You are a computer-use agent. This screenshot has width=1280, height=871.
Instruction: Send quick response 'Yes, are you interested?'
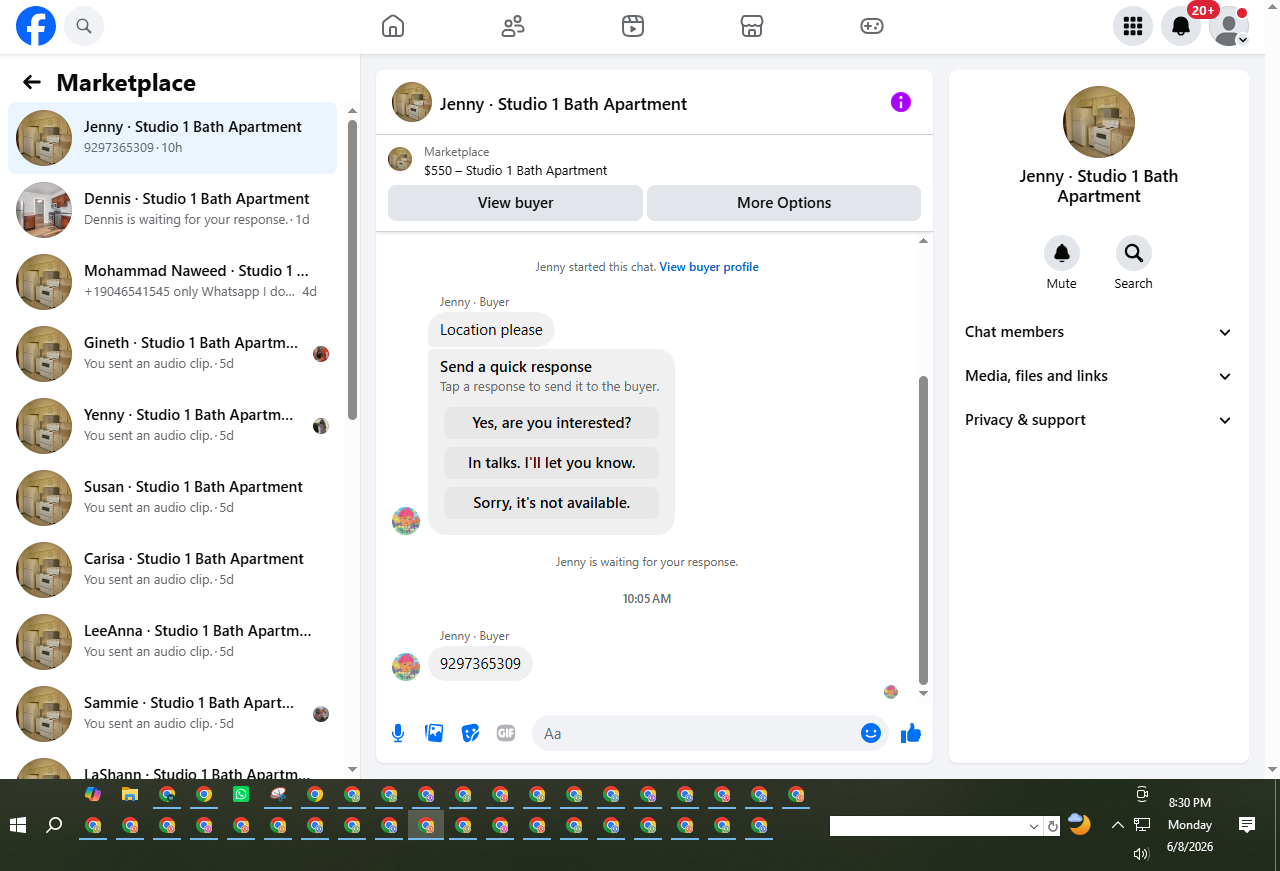(x=552, y=423)
